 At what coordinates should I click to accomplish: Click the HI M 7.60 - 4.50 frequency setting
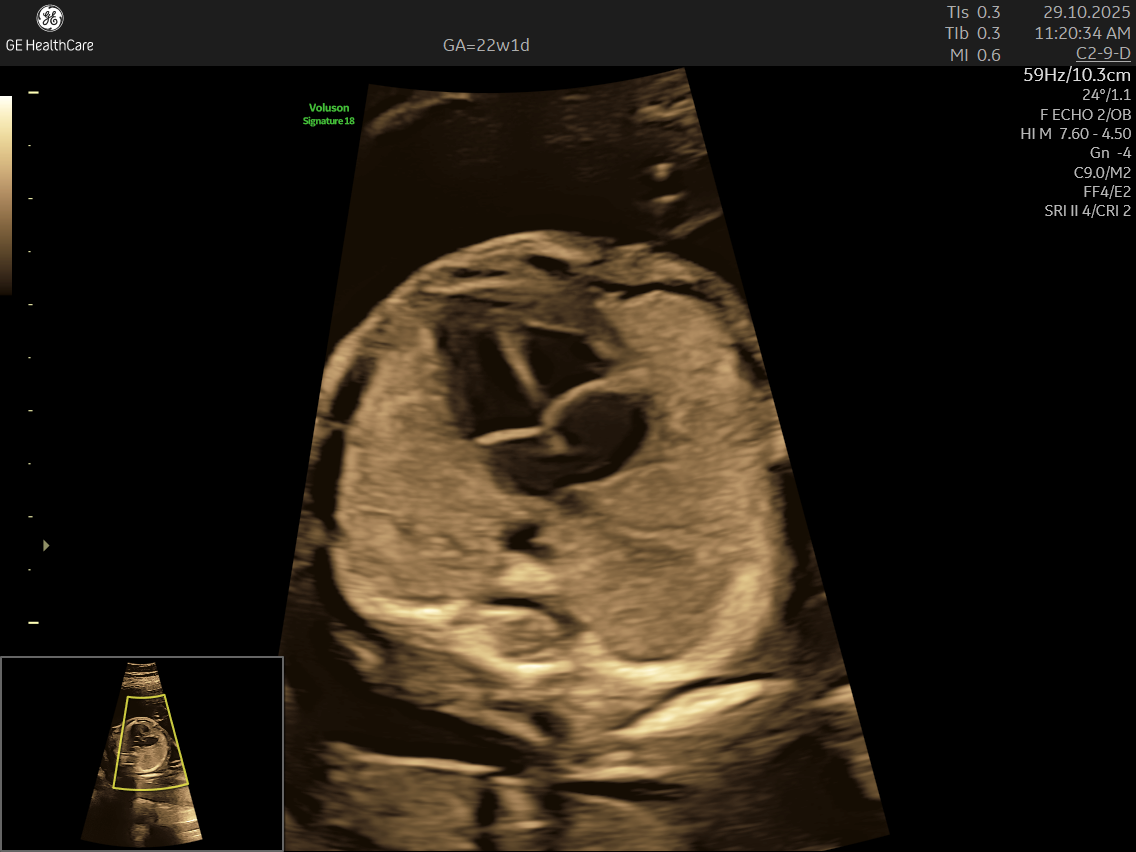(x=1075, y=134)
